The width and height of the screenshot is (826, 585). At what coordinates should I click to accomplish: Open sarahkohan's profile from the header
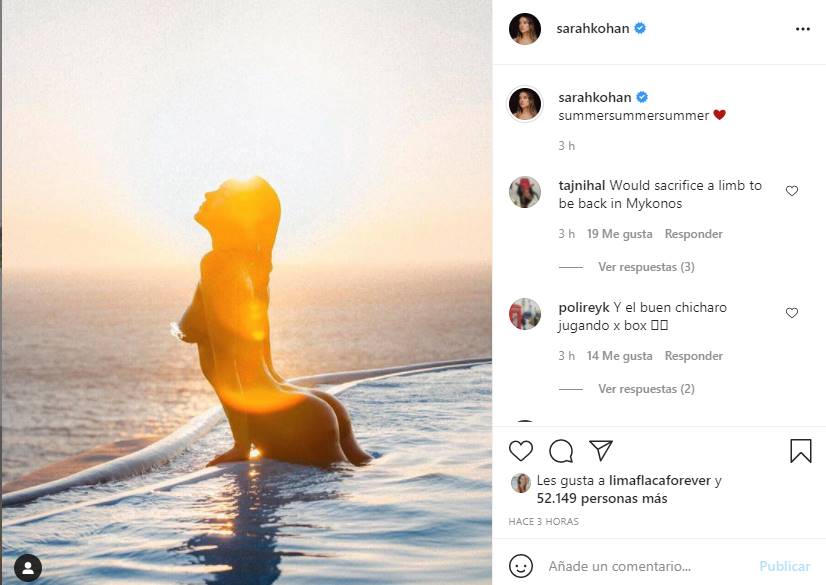pos(590,29)
